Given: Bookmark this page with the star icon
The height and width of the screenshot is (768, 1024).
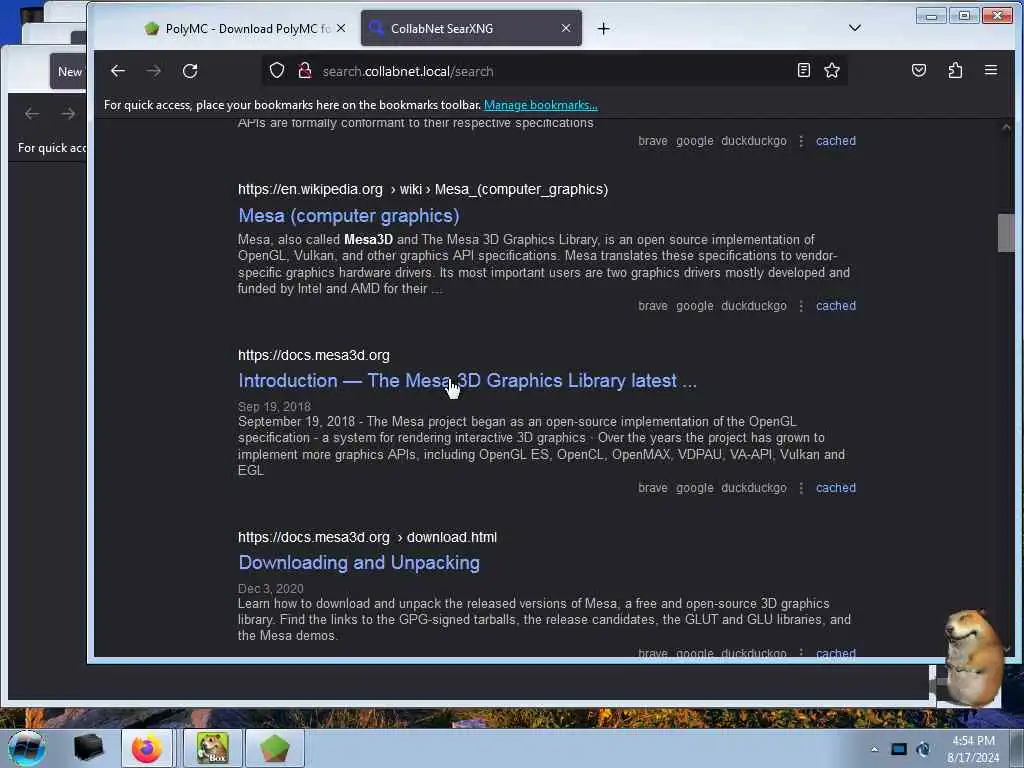Looking at the screenshot, I should 831,71.
